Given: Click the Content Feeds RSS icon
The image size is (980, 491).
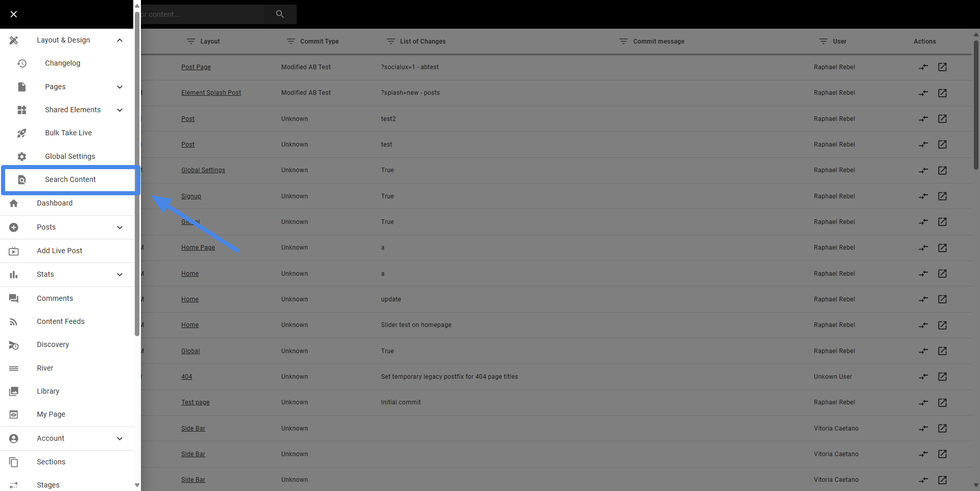Looking at the screenshot, I should [x=14, y=322].
